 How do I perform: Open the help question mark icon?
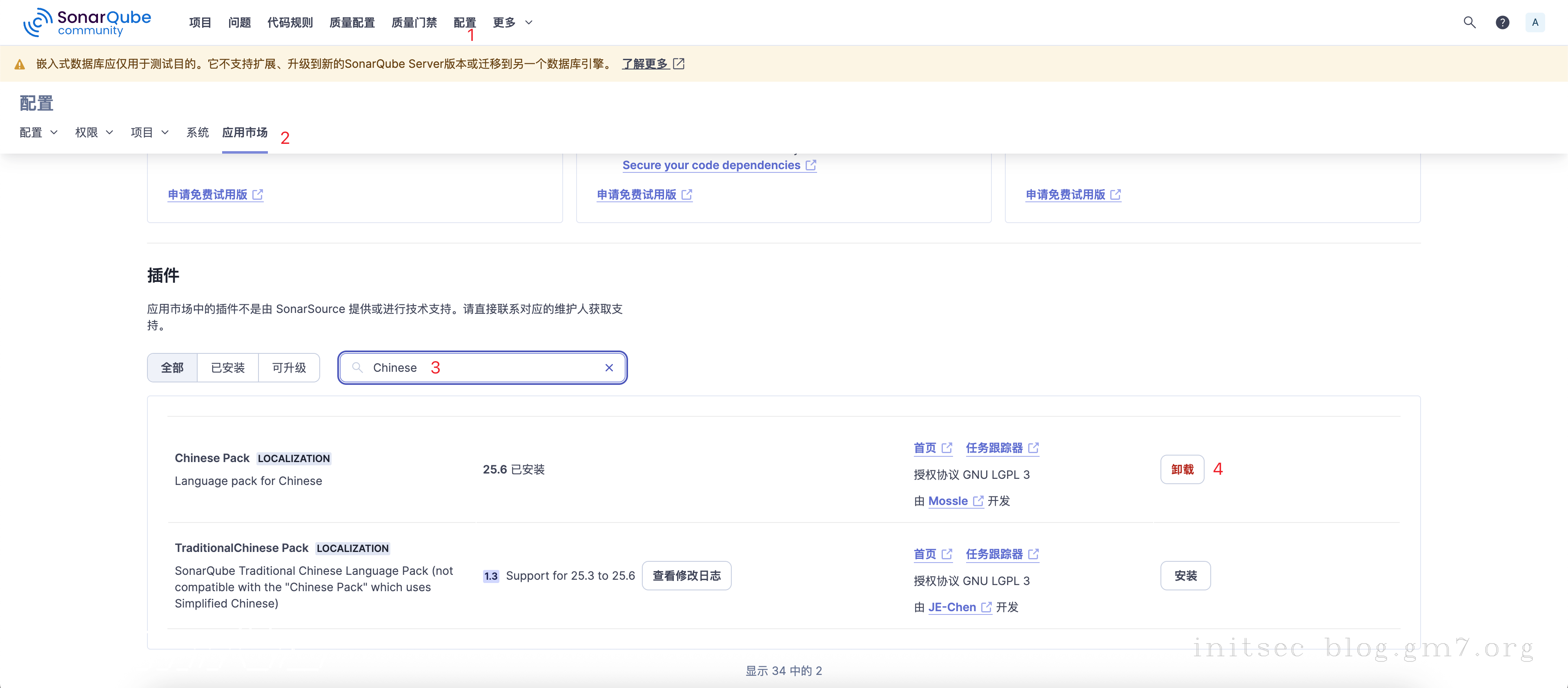(1503, 22)
